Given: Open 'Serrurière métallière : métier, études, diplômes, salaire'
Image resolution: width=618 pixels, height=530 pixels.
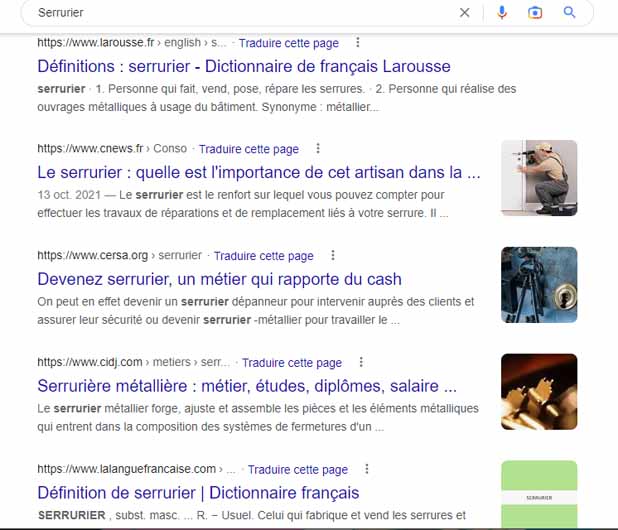Looking at the screenshot, I should click(x=247, y=386).
